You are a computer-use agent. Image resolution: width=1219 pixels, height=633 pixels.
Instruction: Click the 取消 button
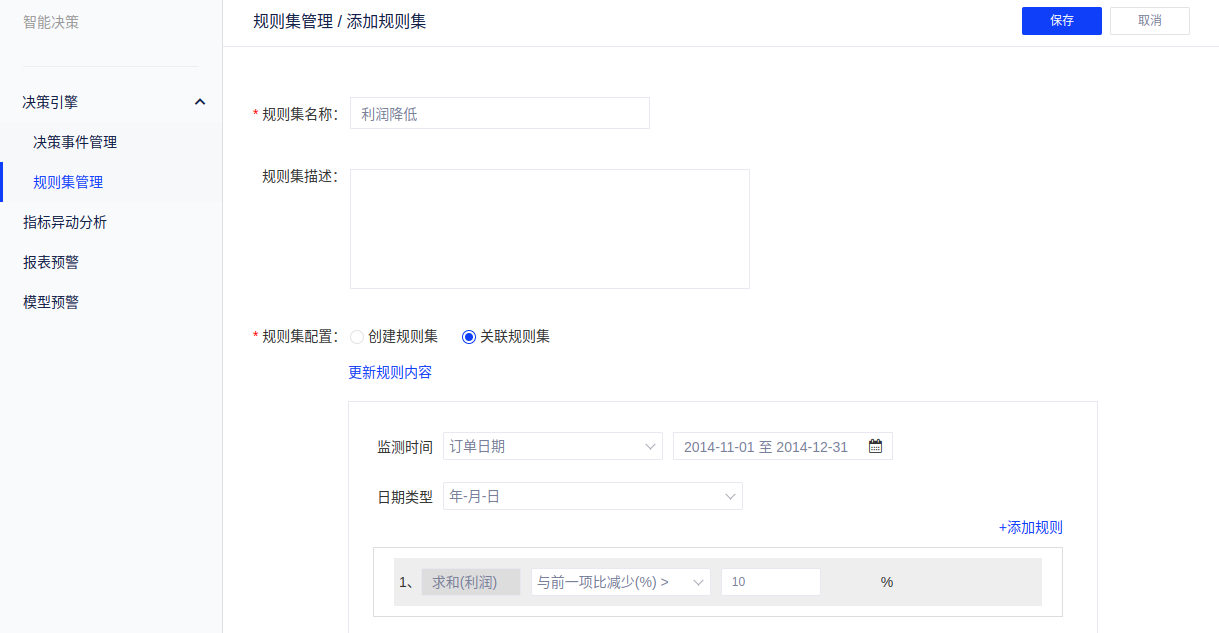point(1149,21)
